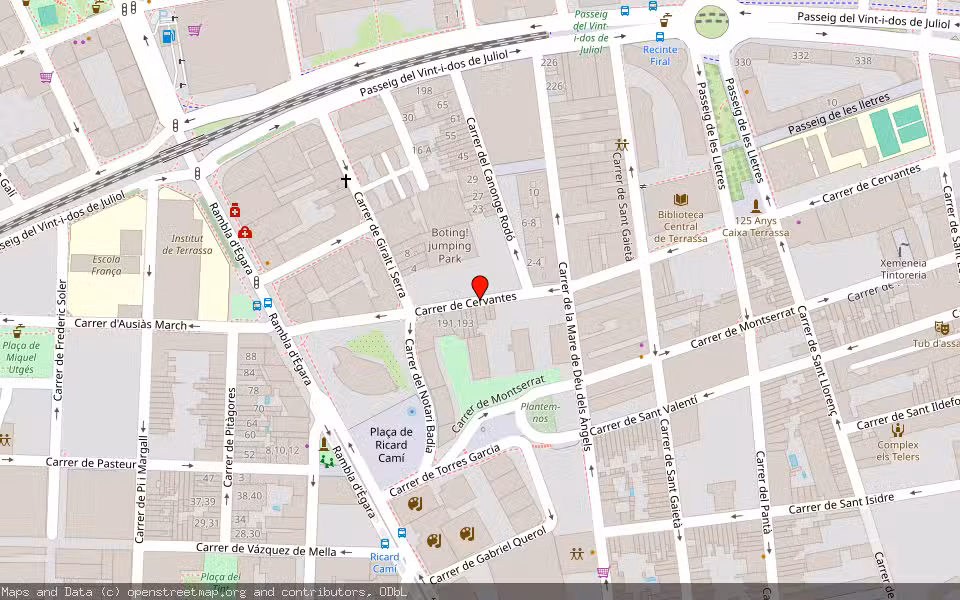
Task: Click the purple shopping cart supermarket icon at top left
Action: (194, 29)
